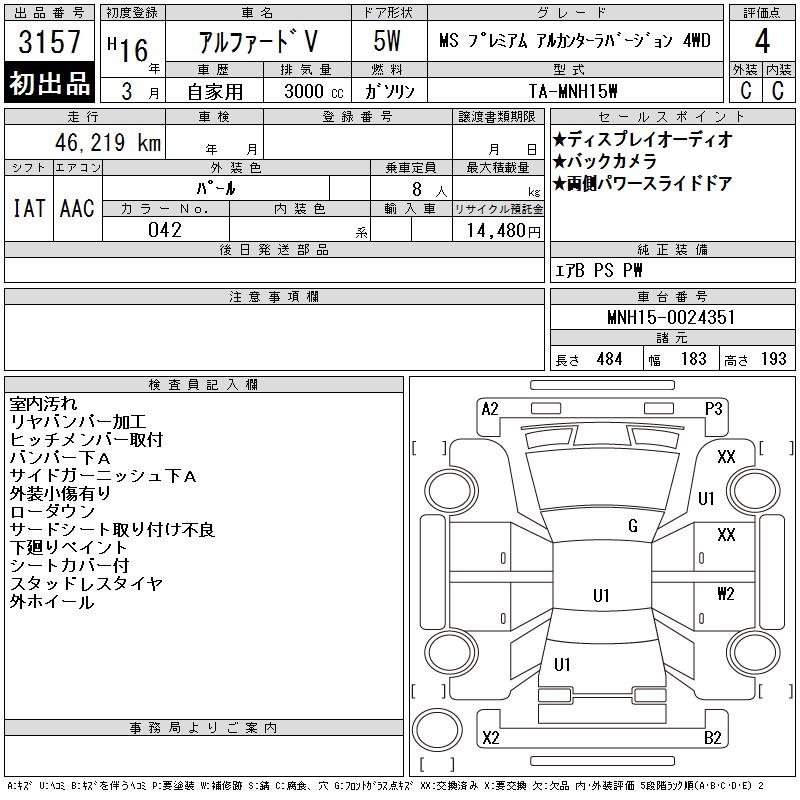The height and width of the screenshot is (800, 800).
Task: Select the G windshield damage mark
Action: click(633, 526)
